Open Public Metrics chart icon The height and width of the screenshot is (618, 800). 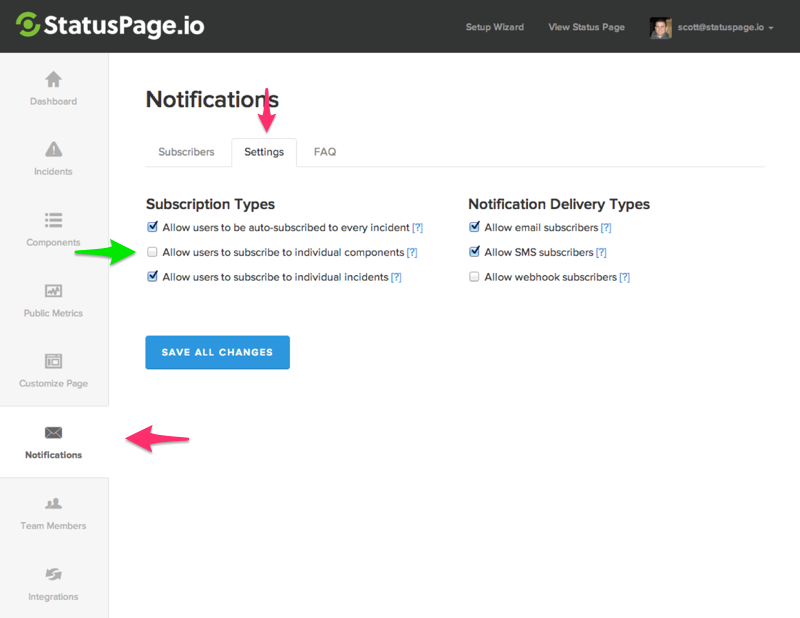[53, 291]
